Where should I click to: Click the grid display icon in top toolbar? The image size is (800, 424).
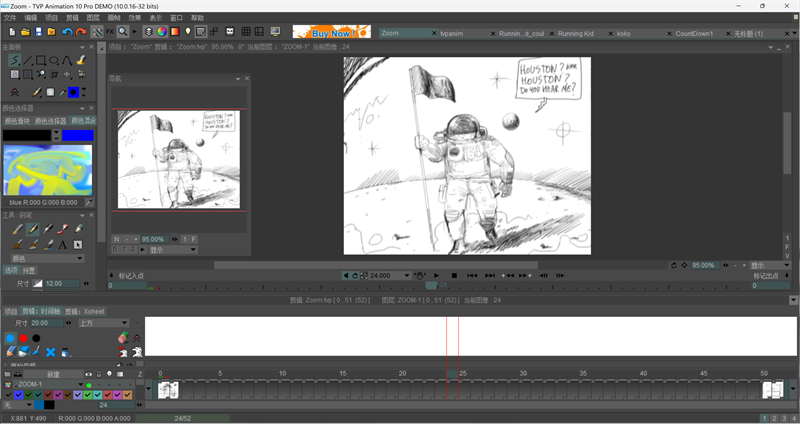pos(246,32)
